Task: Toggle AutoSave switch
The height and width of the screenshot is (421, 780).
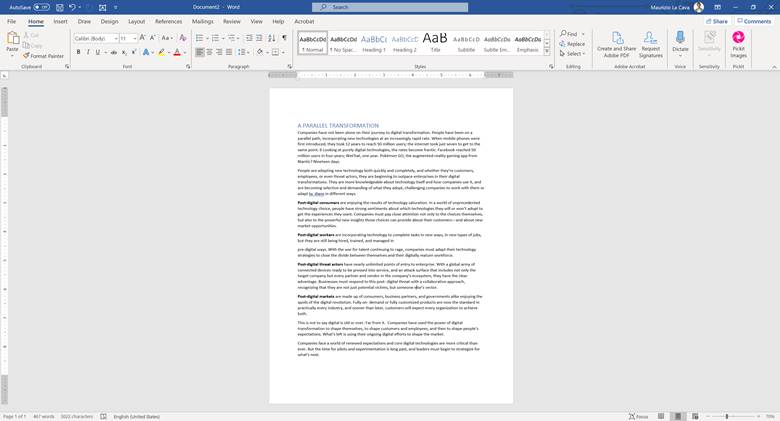Action: [42, 7]
